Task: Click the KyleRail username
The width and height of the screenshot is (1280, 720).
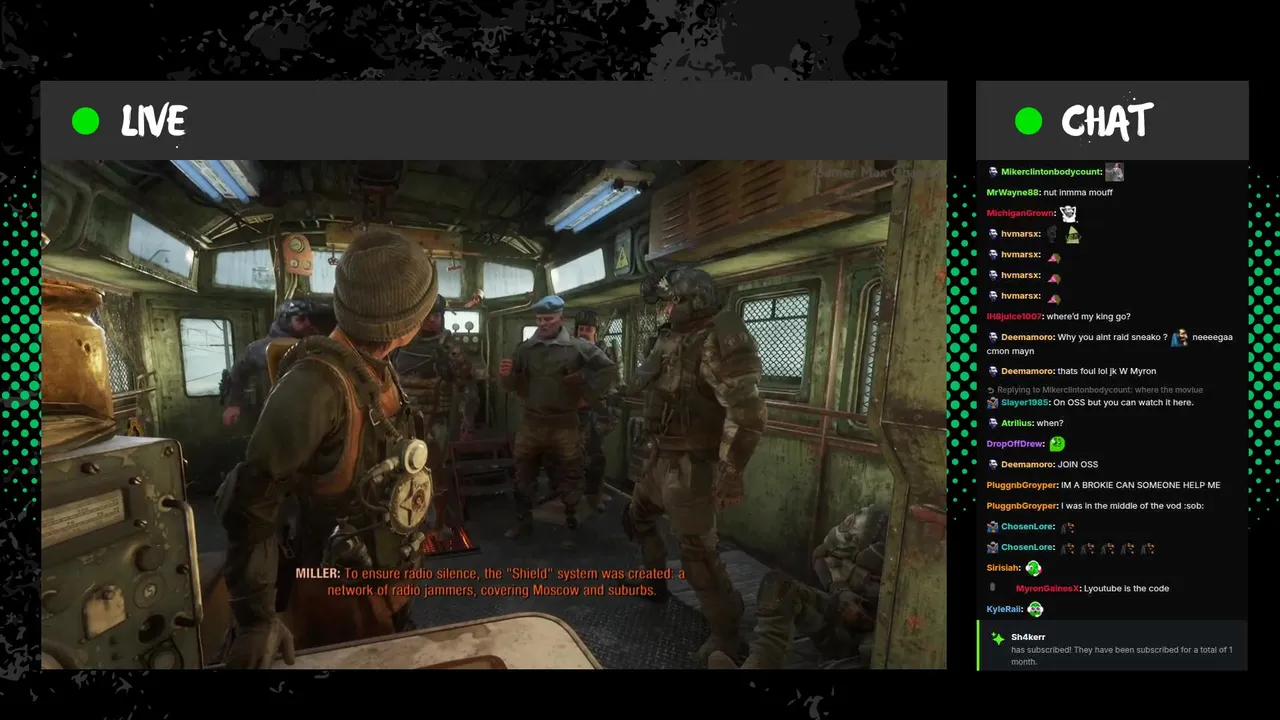Action: 1004,609
